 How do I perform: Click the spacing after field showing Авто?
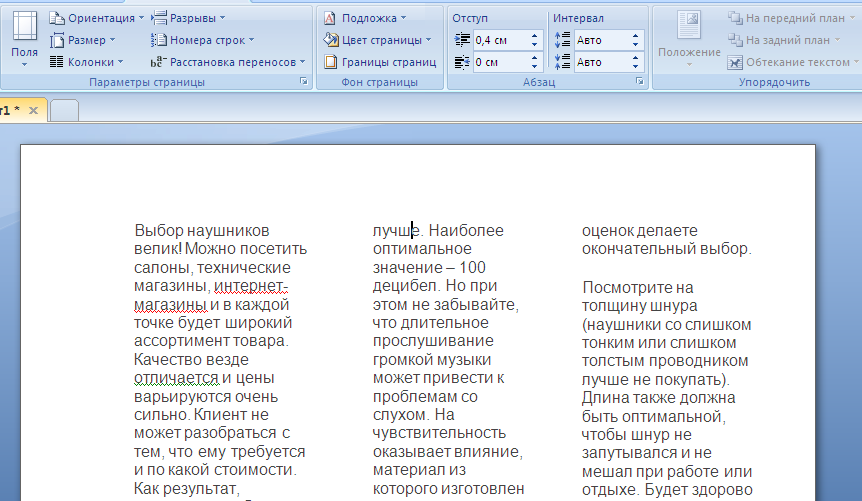[601, 62]
